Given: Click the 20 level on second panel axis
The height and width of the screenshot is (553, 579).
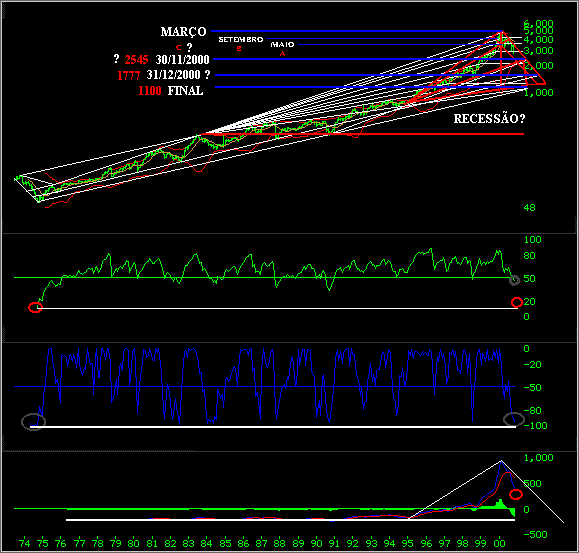Looking at the screenshot, I should 529,302.
